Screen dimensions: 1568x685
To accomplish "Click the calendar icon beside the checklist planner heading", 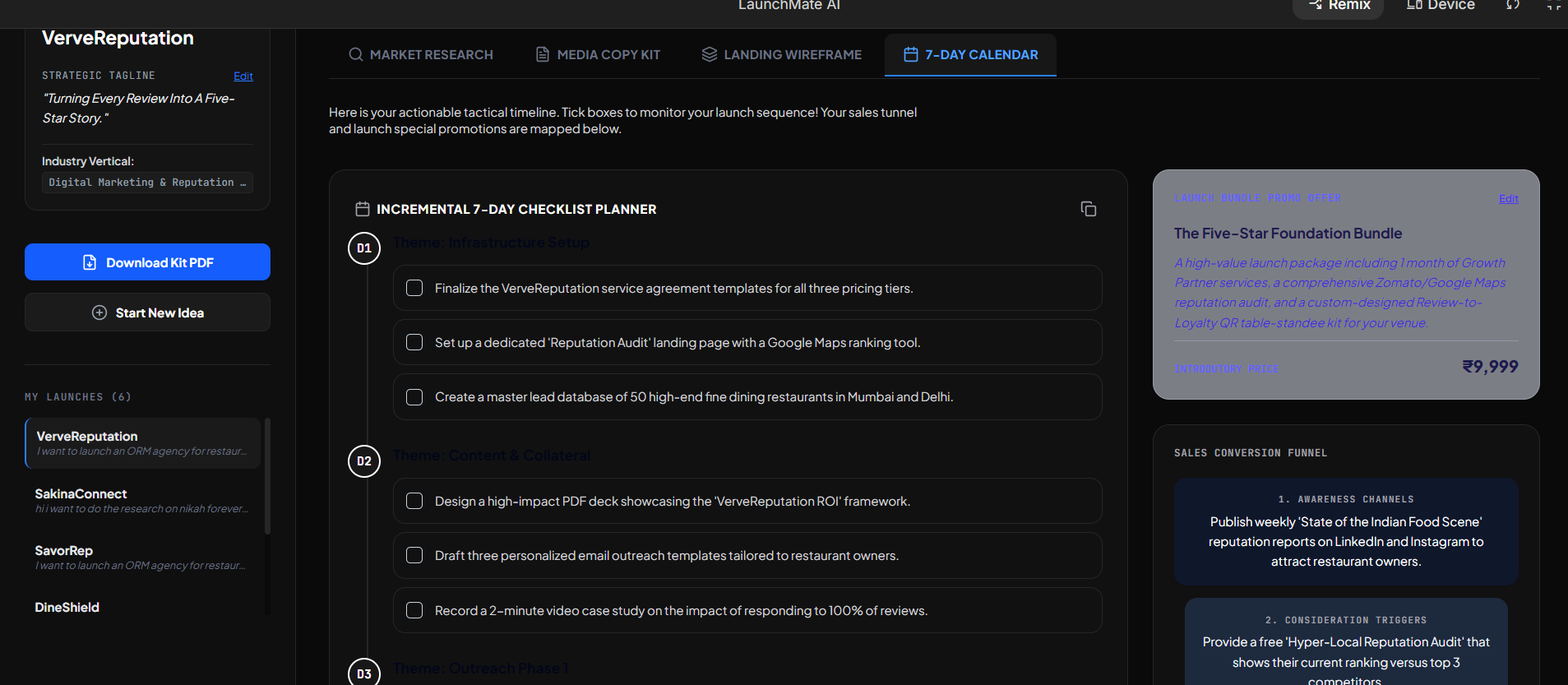I will pos(362,209).
